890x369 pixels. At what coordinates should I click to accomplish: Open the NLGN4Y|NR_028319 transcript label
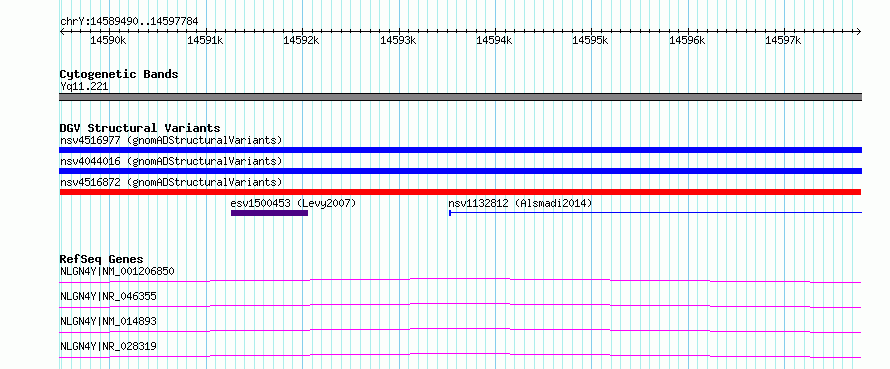pos(108,346)
